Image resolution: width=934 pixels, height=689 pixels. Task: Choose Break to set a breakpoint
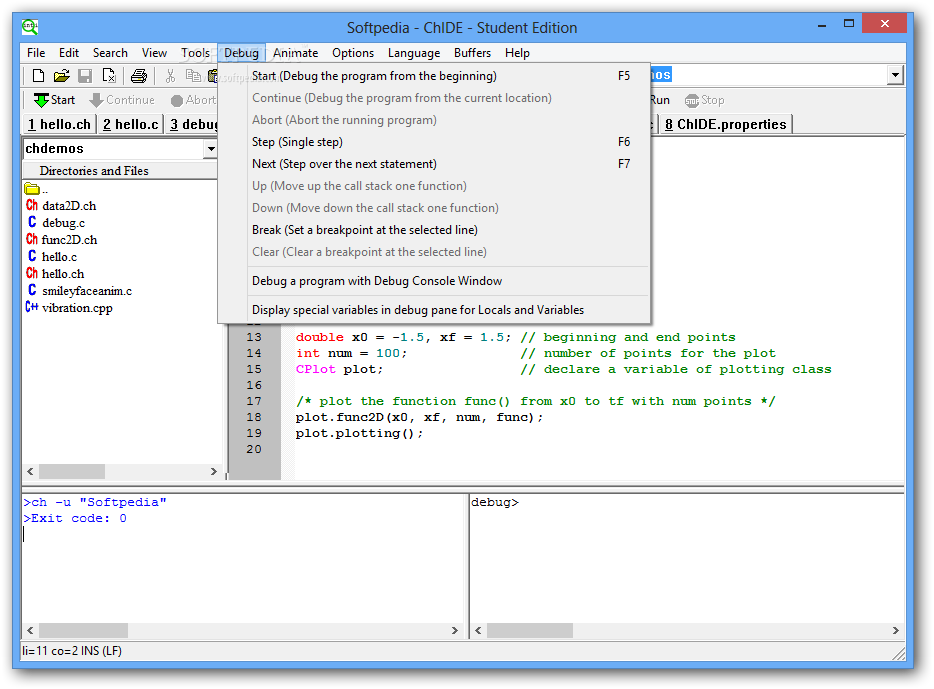pyautogui.click(x=364, y=230)
